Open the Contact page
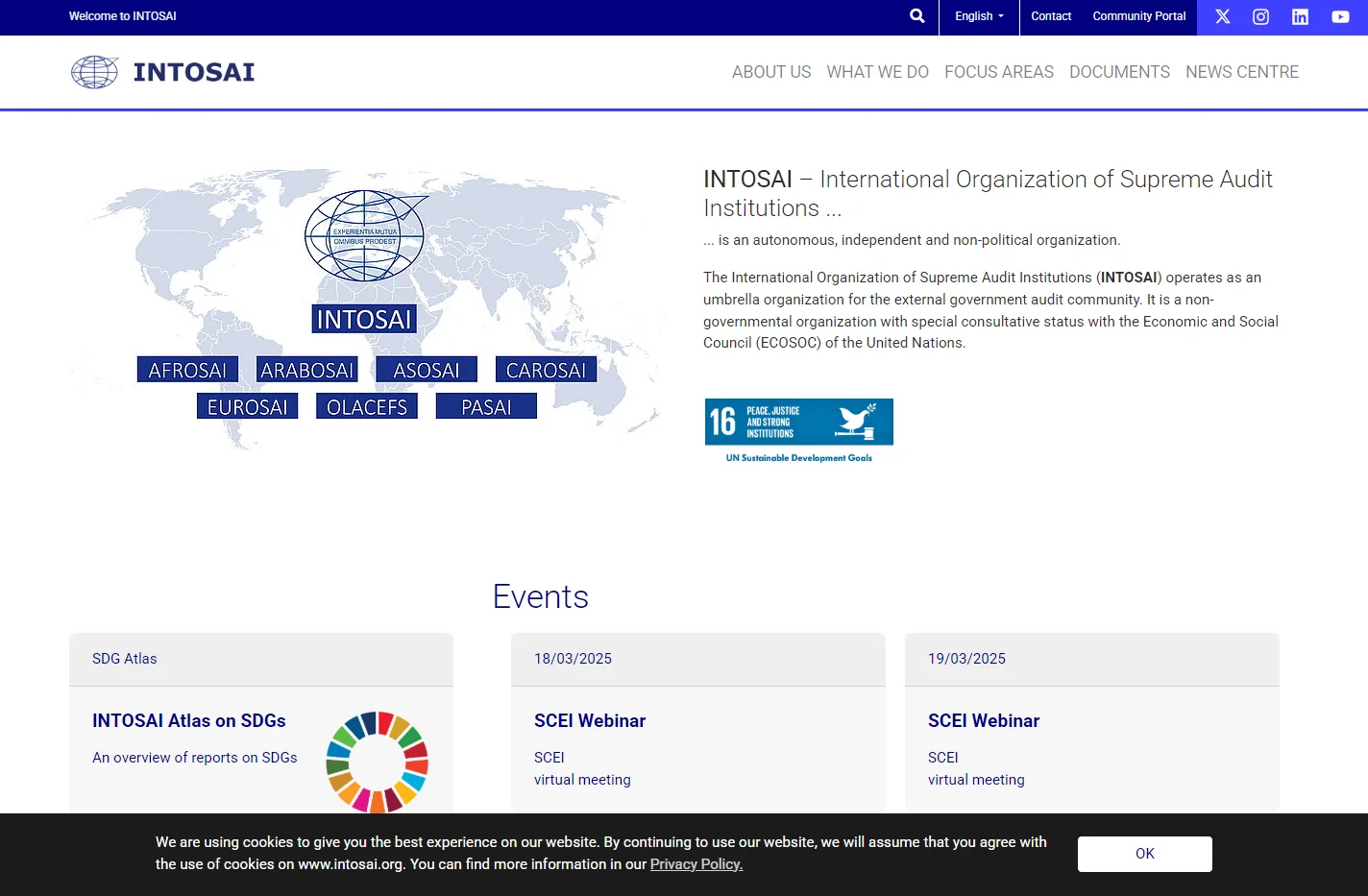Image resolution: width=1368 pixels, height=896 pixels. 1051,16
